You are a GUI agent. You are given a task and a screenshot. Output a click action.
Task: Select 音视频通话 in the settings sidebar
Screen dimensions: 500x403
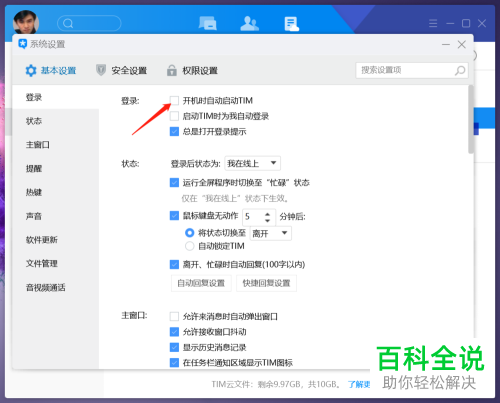56,288
